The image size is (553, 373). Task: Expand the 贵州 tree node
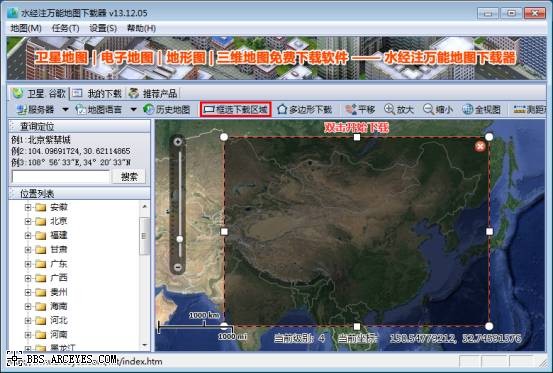point(28,292)
